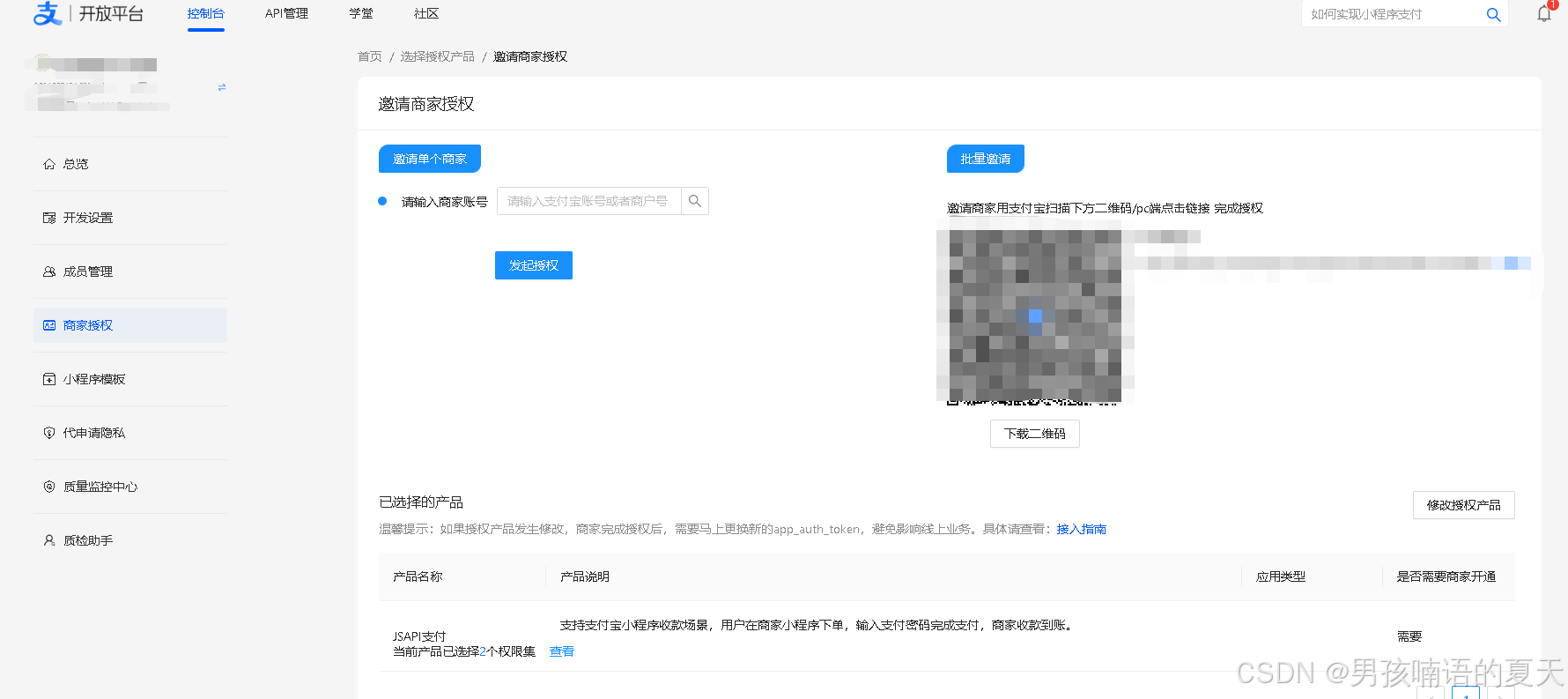
Task: Click the 发起授权 button
Action: (x=534, y=265)
